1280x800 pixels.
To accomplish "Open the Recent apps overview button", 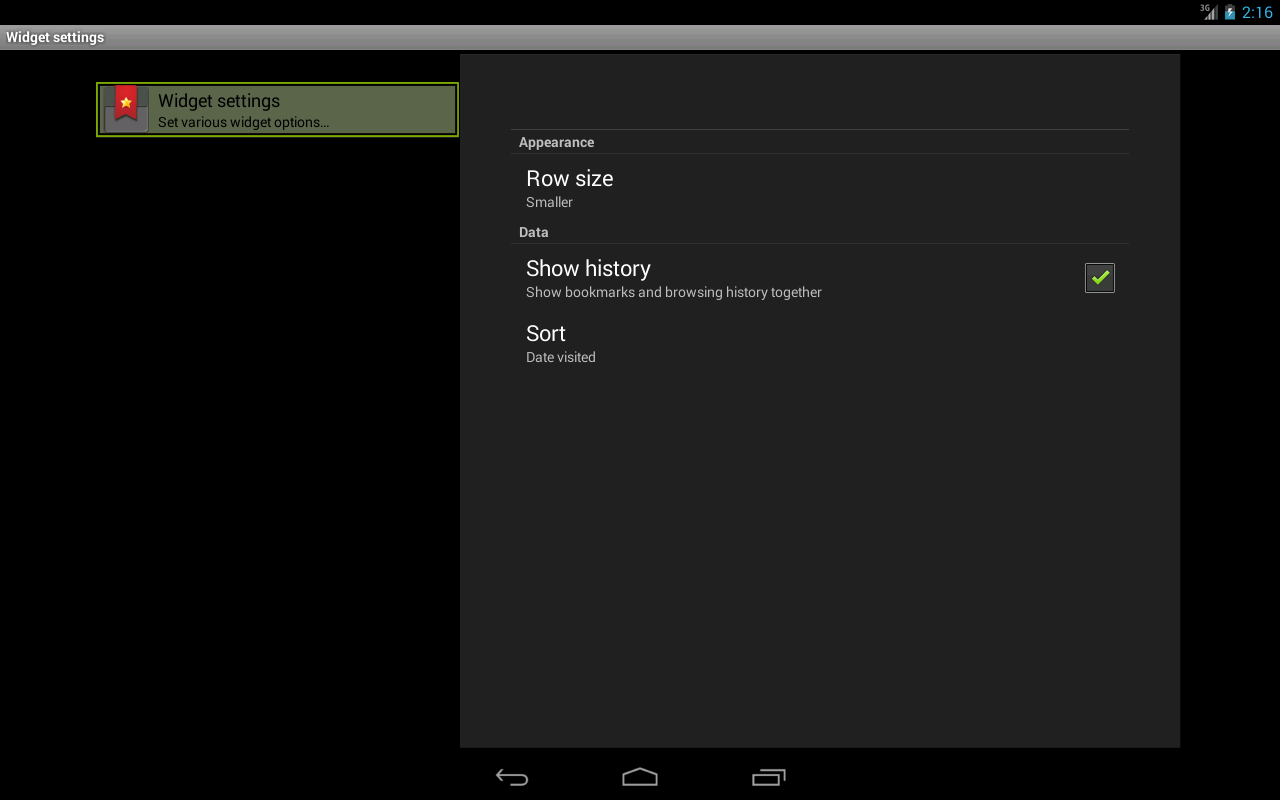I will coord(768,777).
